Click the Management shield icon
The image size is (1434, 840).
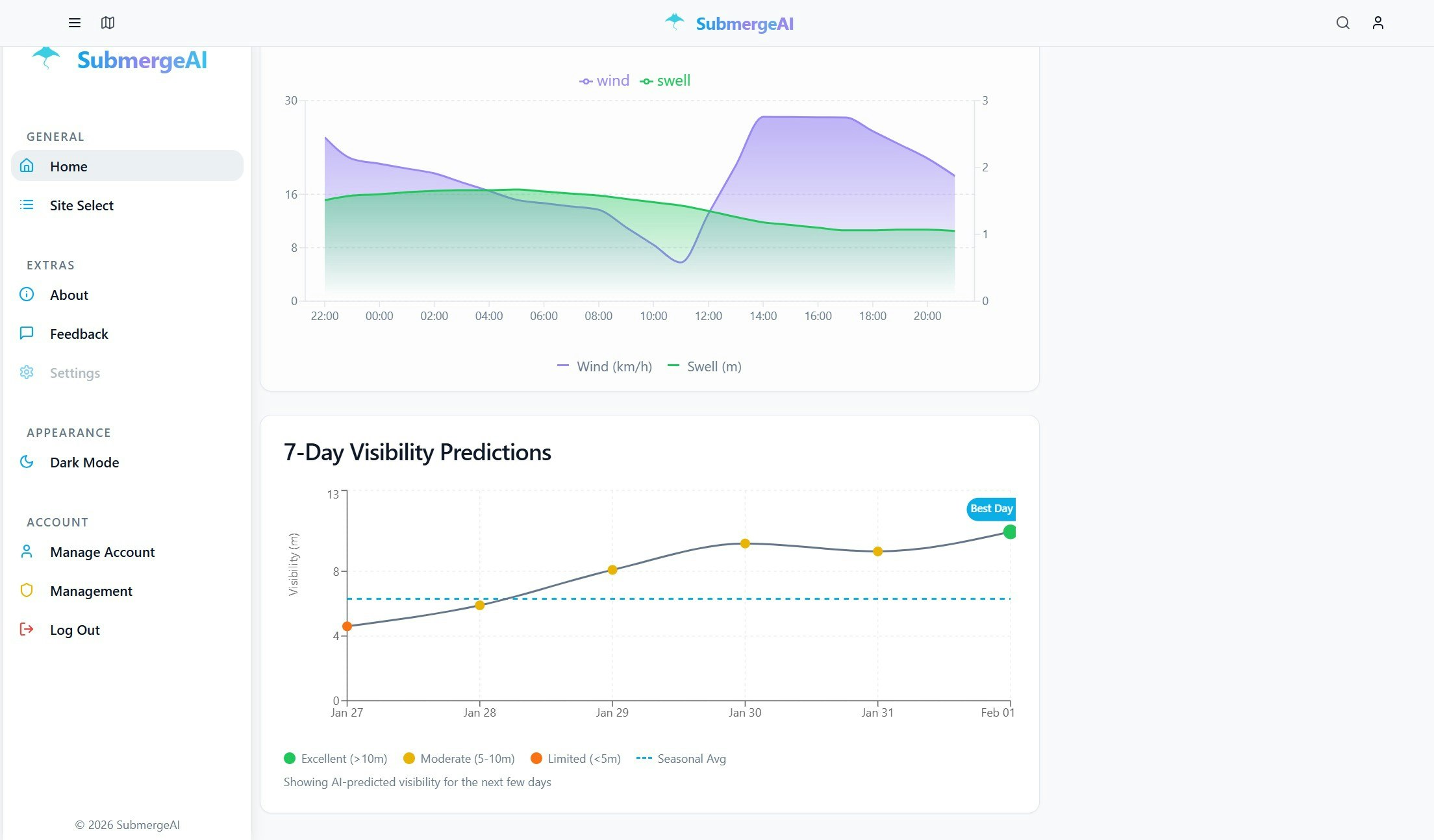pyautogui.click(x=27, y=590)
